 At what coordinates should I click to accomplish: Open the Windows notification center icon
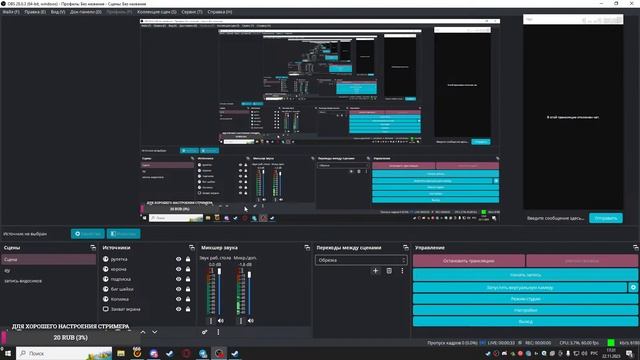click(629, 353)
